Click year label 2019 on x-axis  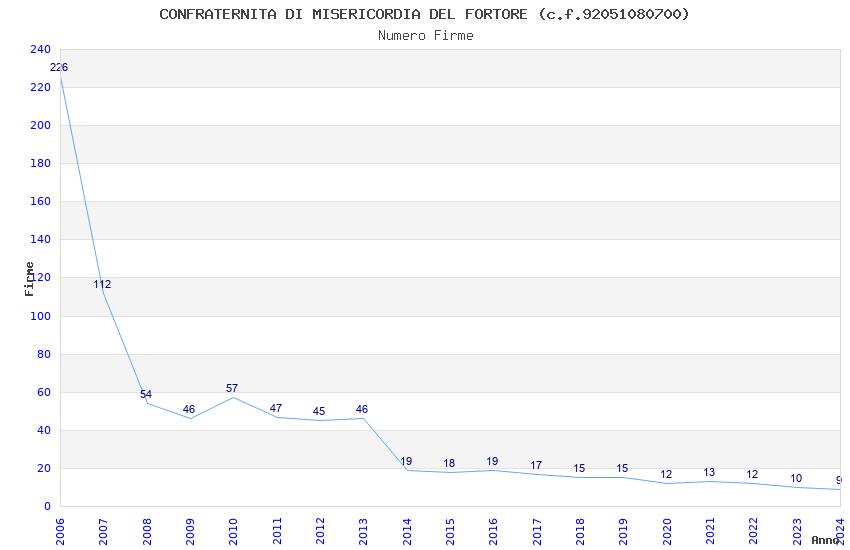(x=624, y=531)
